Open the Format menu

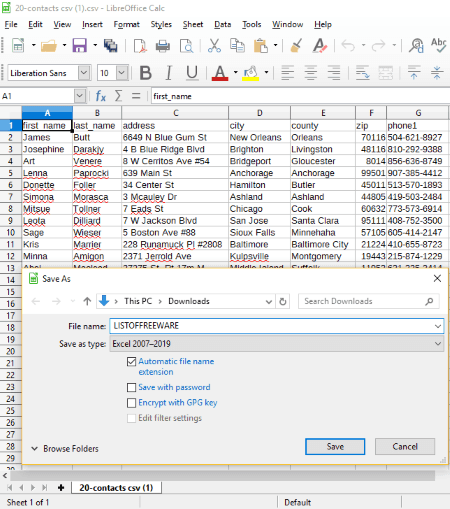tap(126, 24)
